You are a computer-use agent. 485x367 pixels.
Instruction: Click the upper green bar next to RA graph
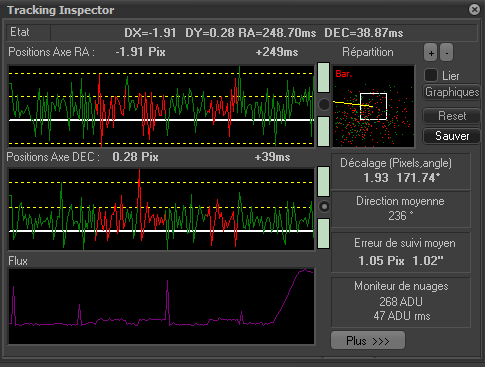(x=323, y=77)
